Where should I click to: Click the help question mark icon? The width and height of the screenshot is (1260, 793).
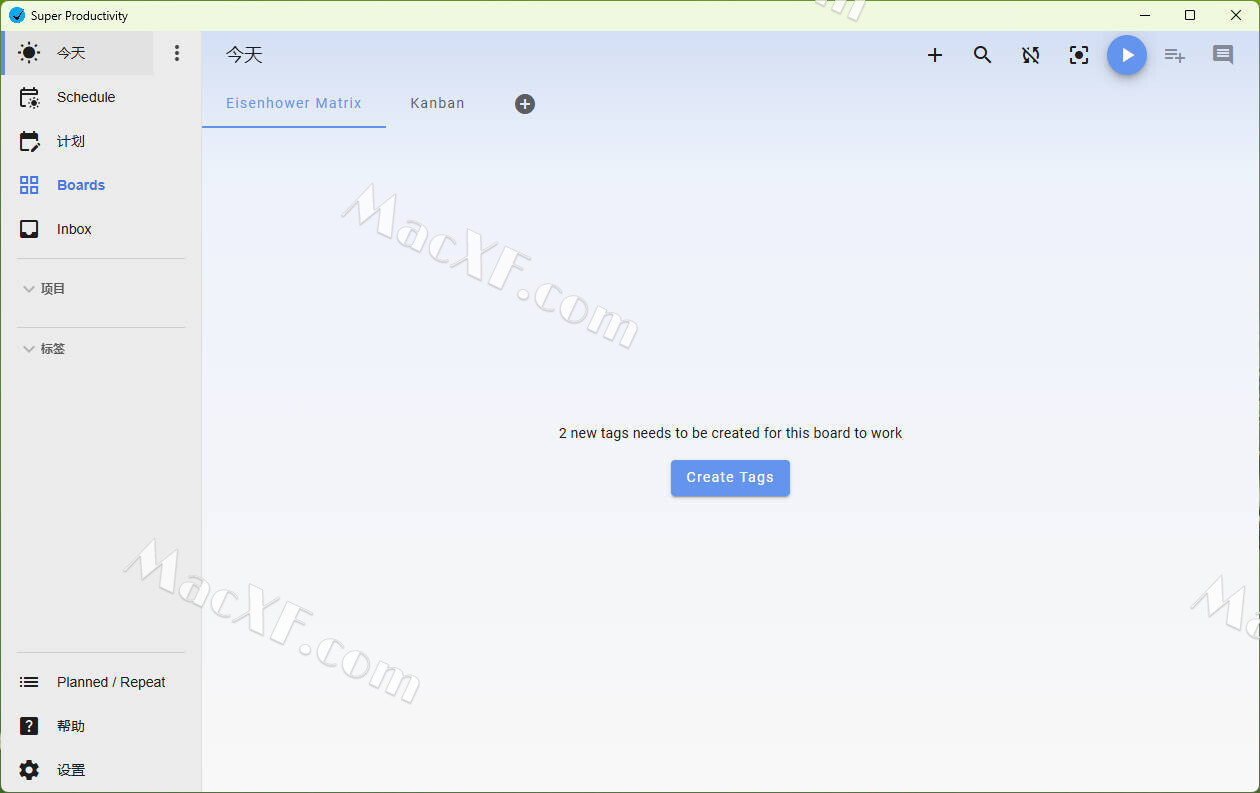point(29,726)
